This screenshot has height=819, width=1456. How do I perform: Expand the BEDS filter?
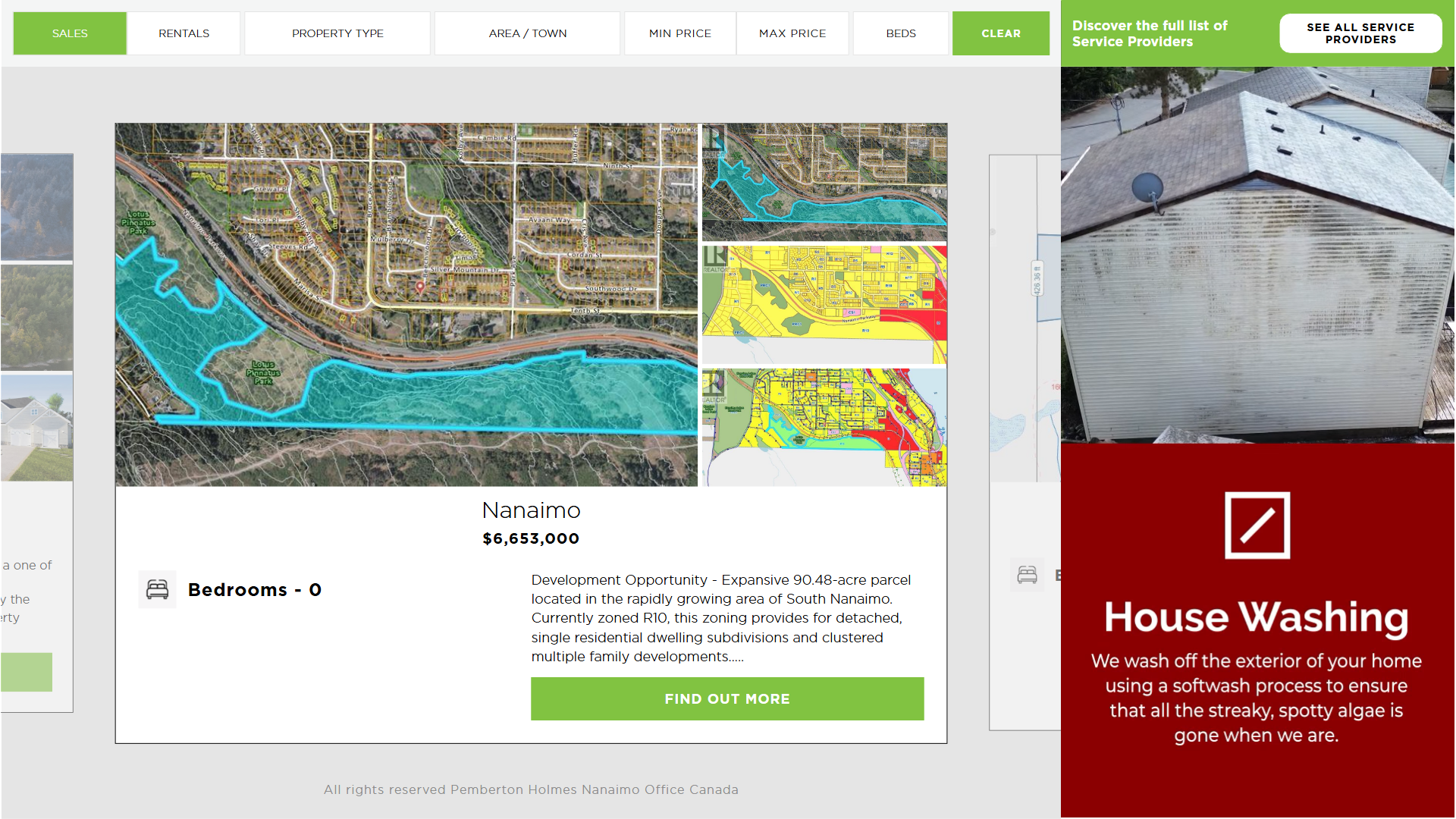click(x=900, y=33)
